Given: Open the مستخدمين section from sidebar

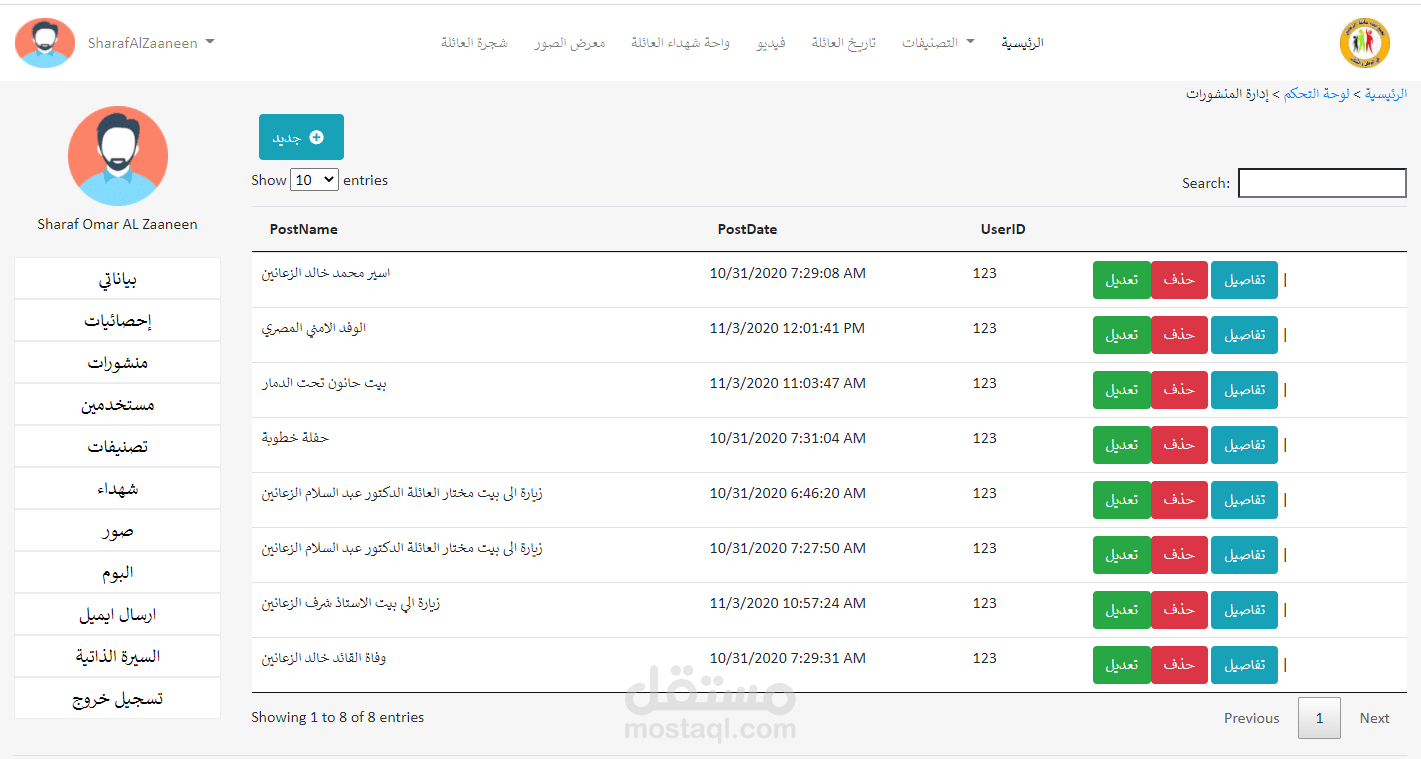Looking at the screenshot, I should pos(117,404).
